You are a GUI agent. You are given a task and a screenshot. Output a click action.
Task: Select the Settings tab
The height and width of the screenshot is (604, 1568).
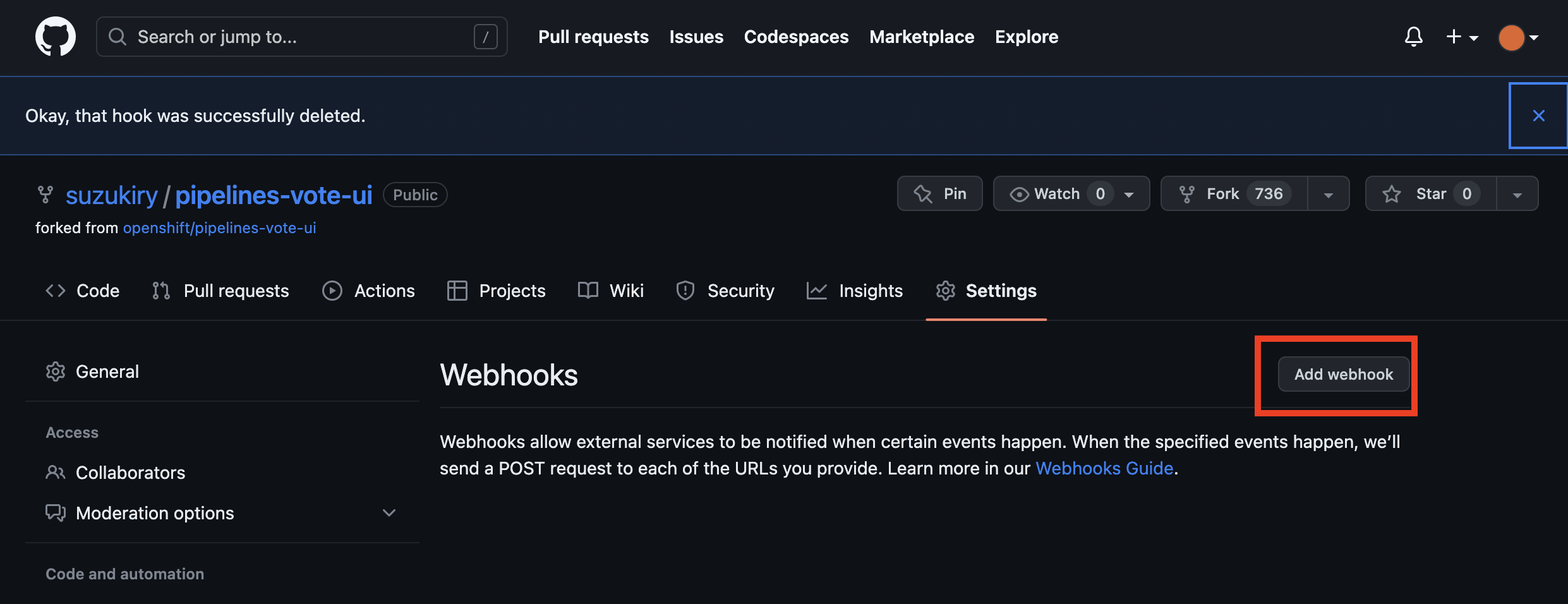[x=986, y=291]
